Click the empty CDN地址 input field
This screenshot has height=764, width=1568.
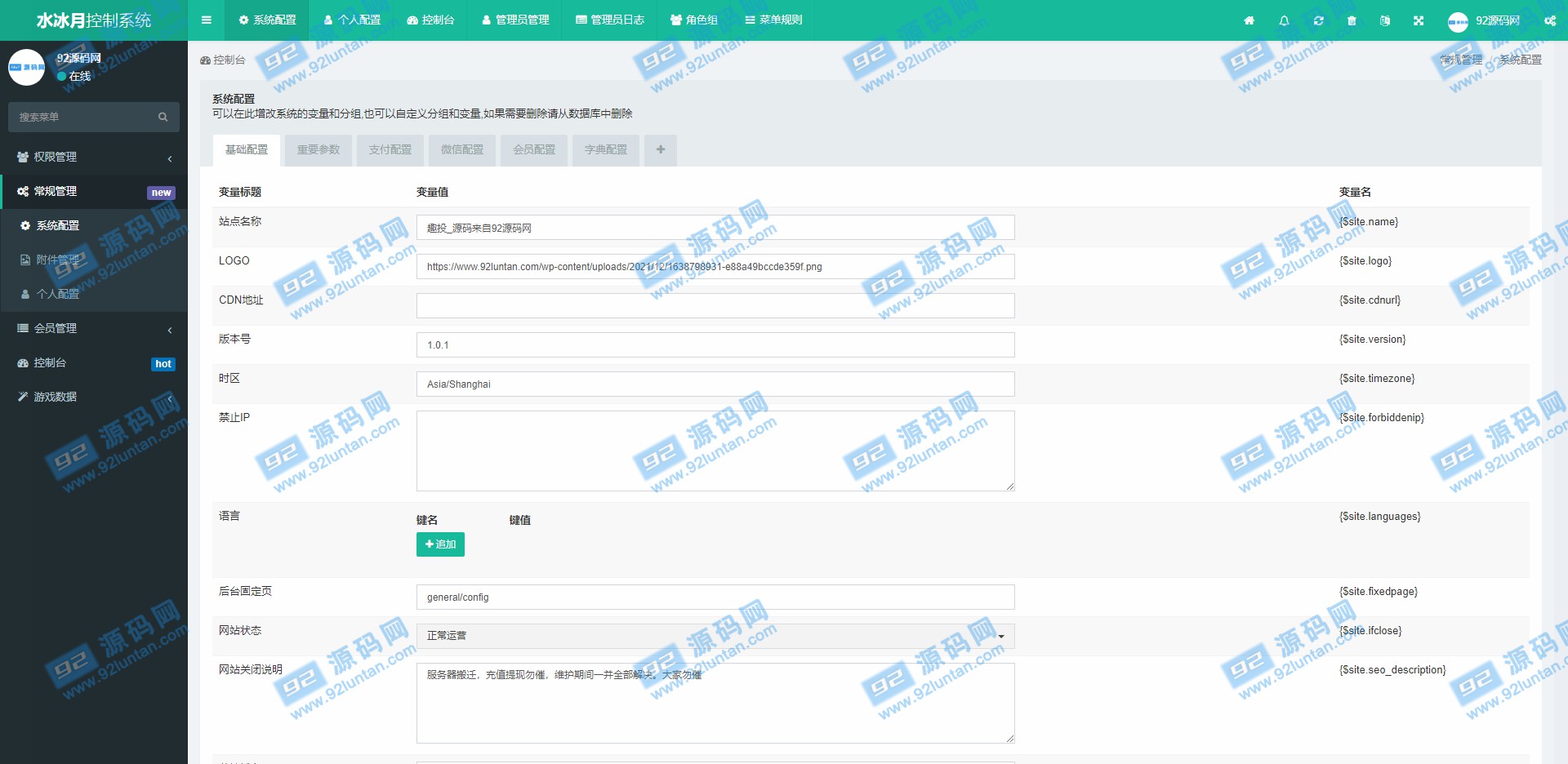pyautogui.click(x=715, y=306)
